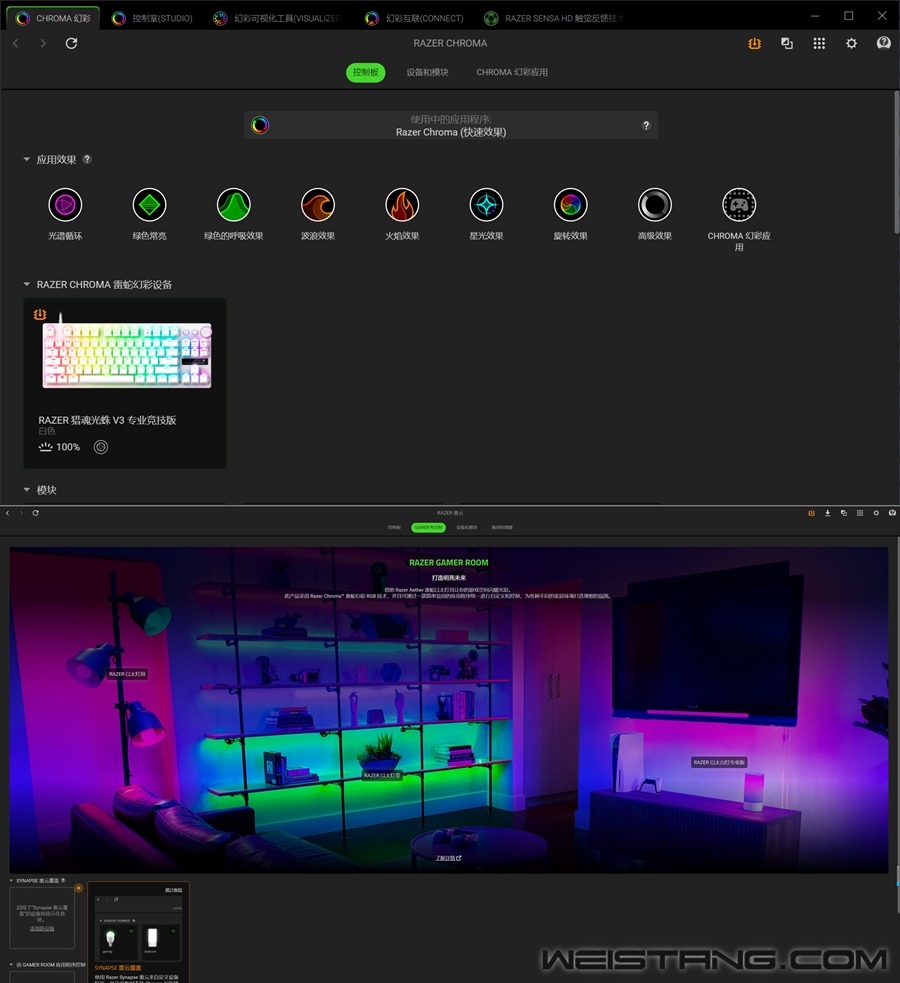Image resolution: width=900 pixels, height=983 pixels.
Task: Click the help icon beside 应用效果
Action: point(87,159)
